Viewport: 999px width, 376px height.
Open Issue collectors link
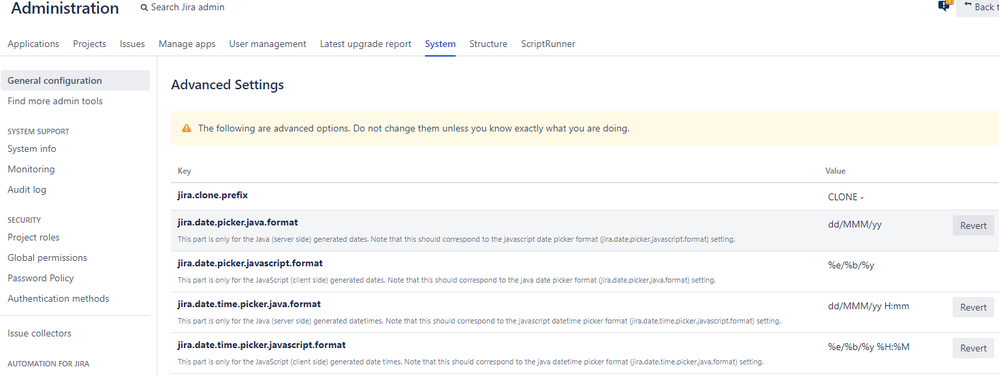click(40, 333)
